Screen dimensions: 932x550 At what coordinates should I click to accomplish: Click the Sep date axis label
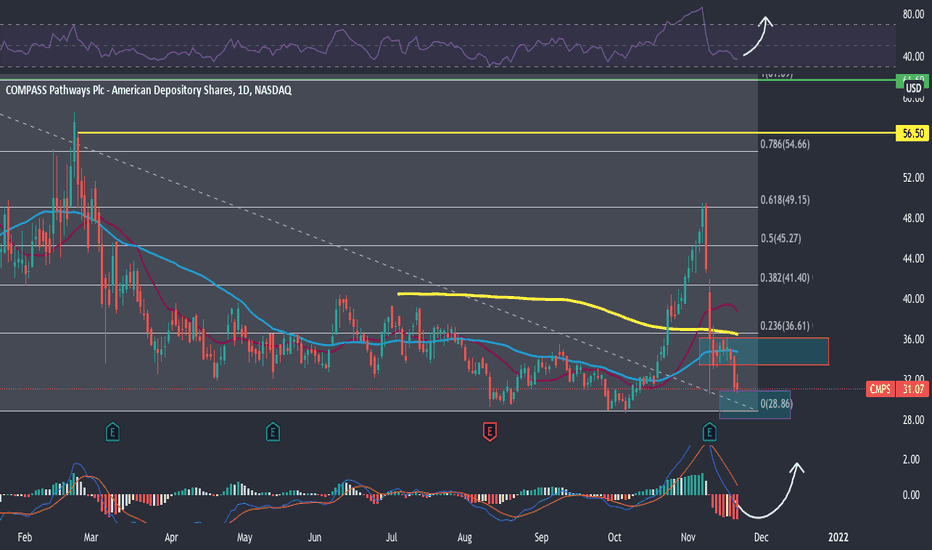click(541, 538)
